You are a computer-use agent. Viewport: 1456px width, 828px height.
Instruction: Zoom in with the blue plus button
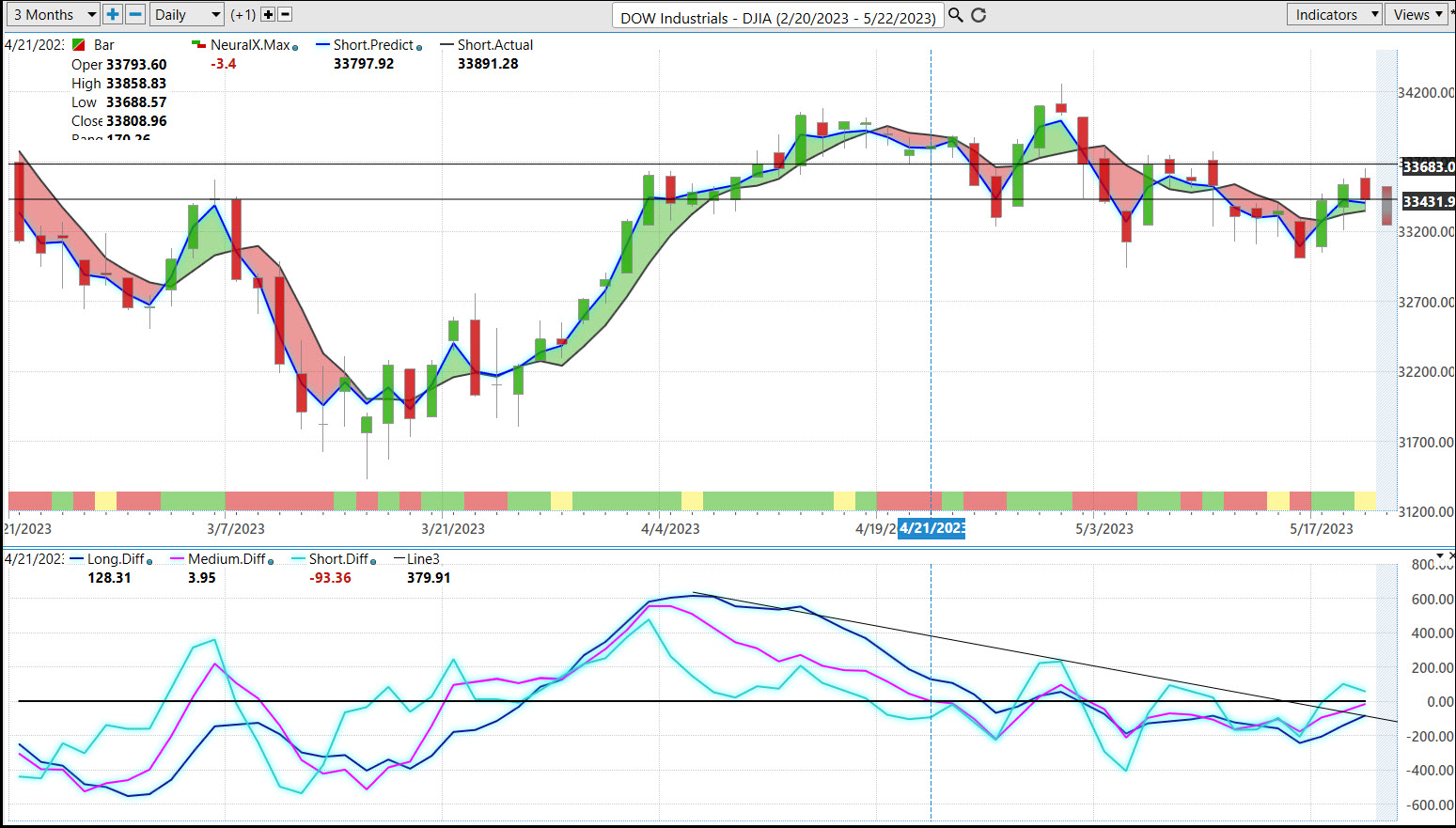(x=113, y=14)
